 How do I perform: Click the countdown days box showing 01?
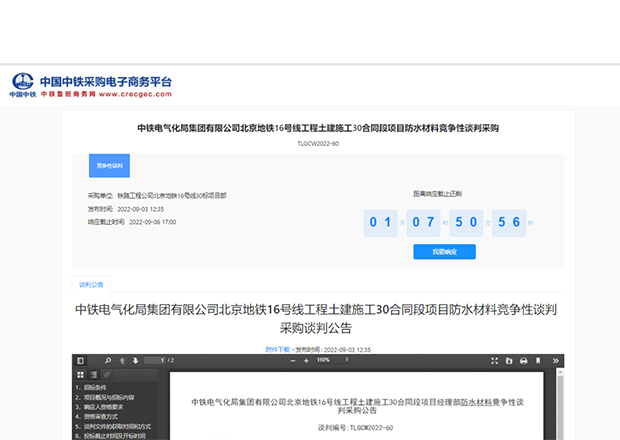pyautogui.click(x=380, y=223)
